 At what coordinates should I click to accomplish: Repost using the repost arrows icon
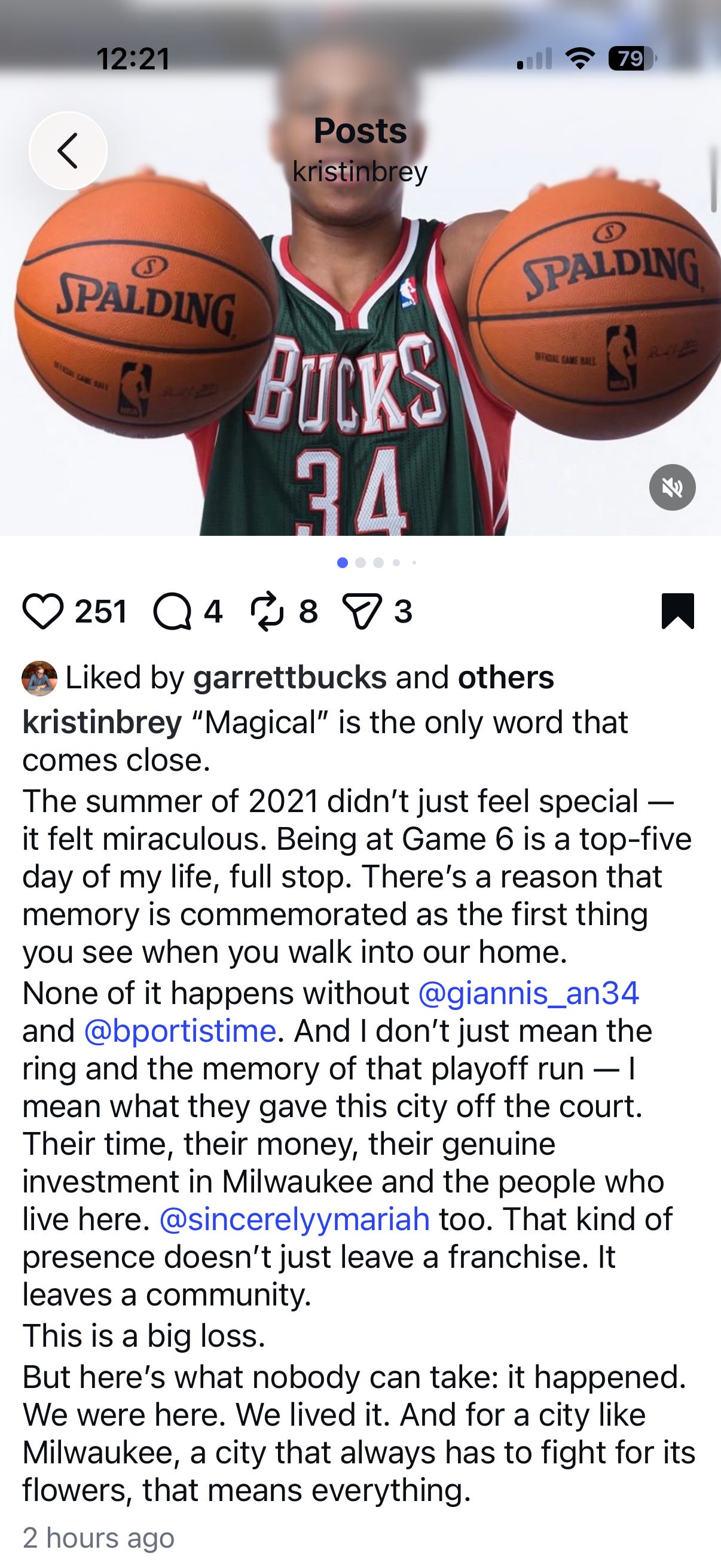pyautogui.click(x=267, y=611)
